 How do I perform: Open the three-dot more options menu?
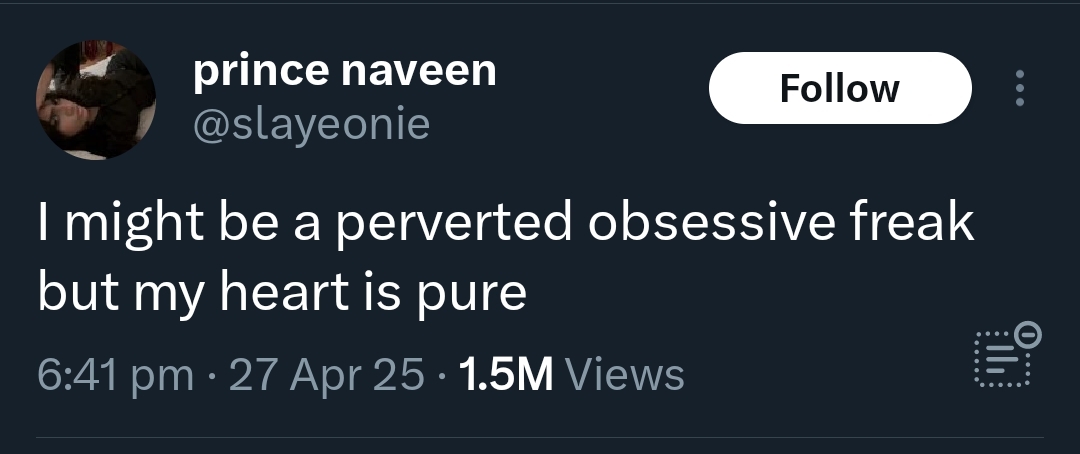pos(1019,89)
